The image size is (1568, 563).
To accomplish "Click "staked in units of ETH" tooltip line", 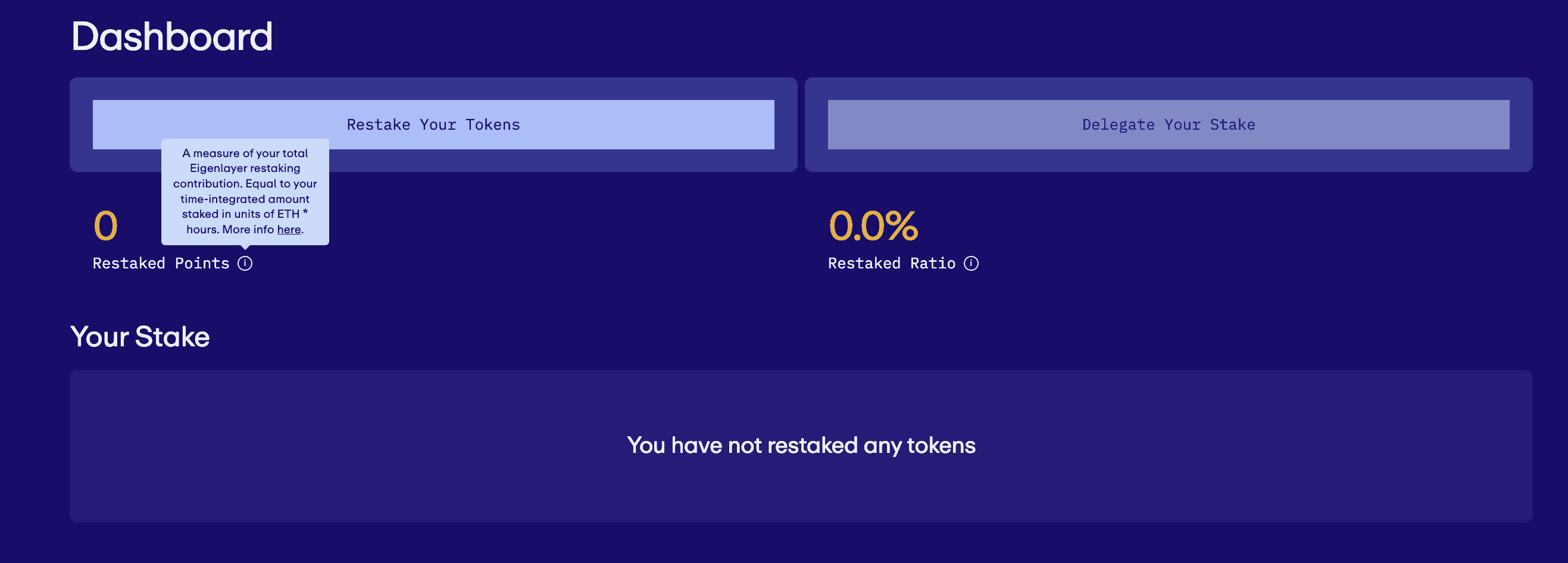I will click(x=240, y=214).
